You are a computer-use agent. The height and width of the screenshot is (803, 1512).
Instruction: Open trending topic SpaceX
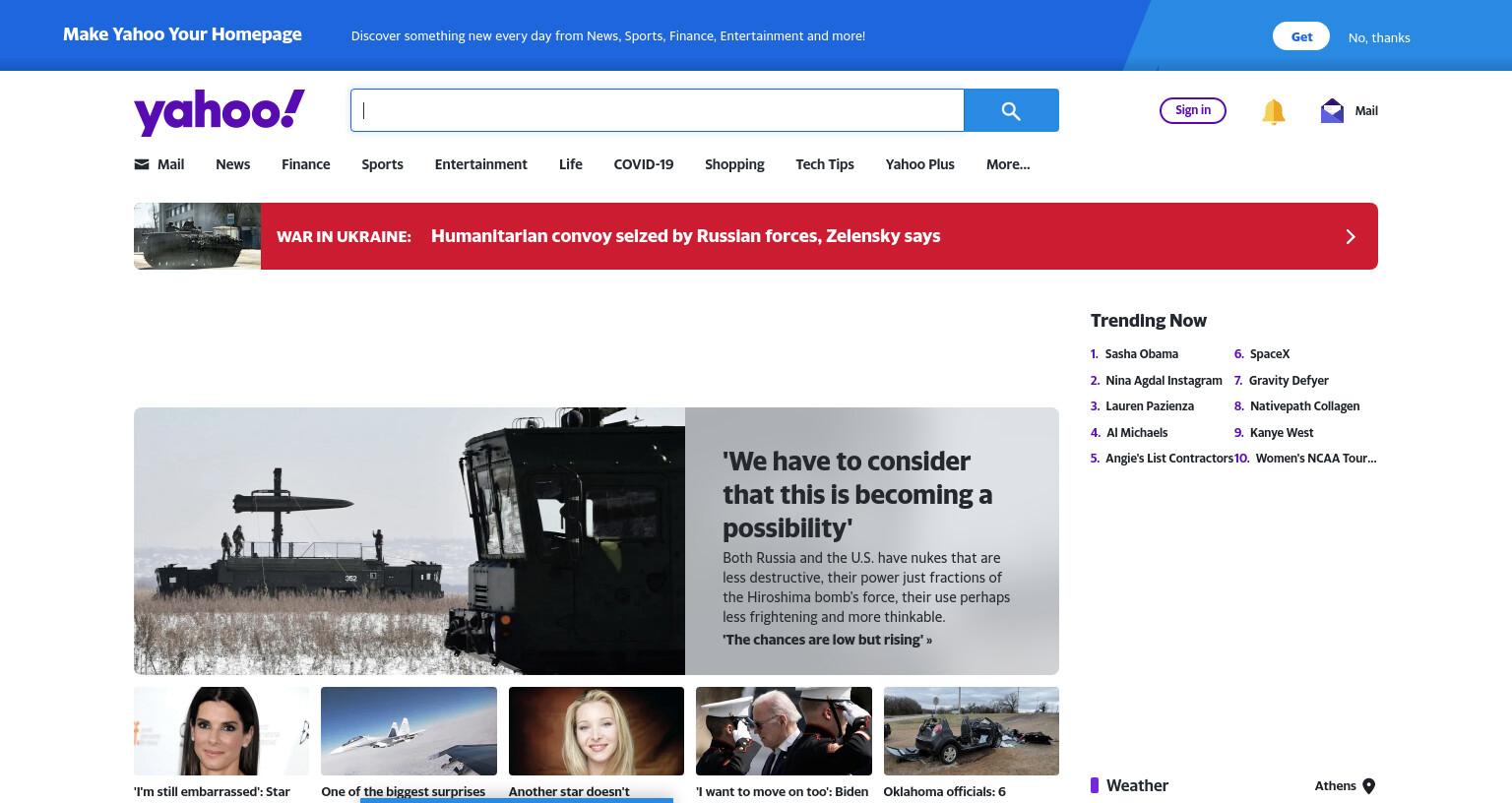pos(1270,354)
